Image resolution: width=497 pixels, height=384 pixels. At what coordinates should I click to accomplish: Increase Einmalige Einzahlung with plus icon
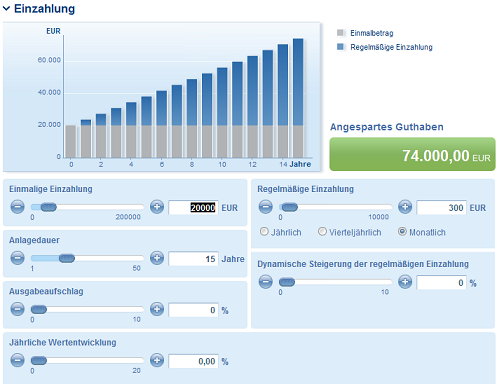[157, 207]
